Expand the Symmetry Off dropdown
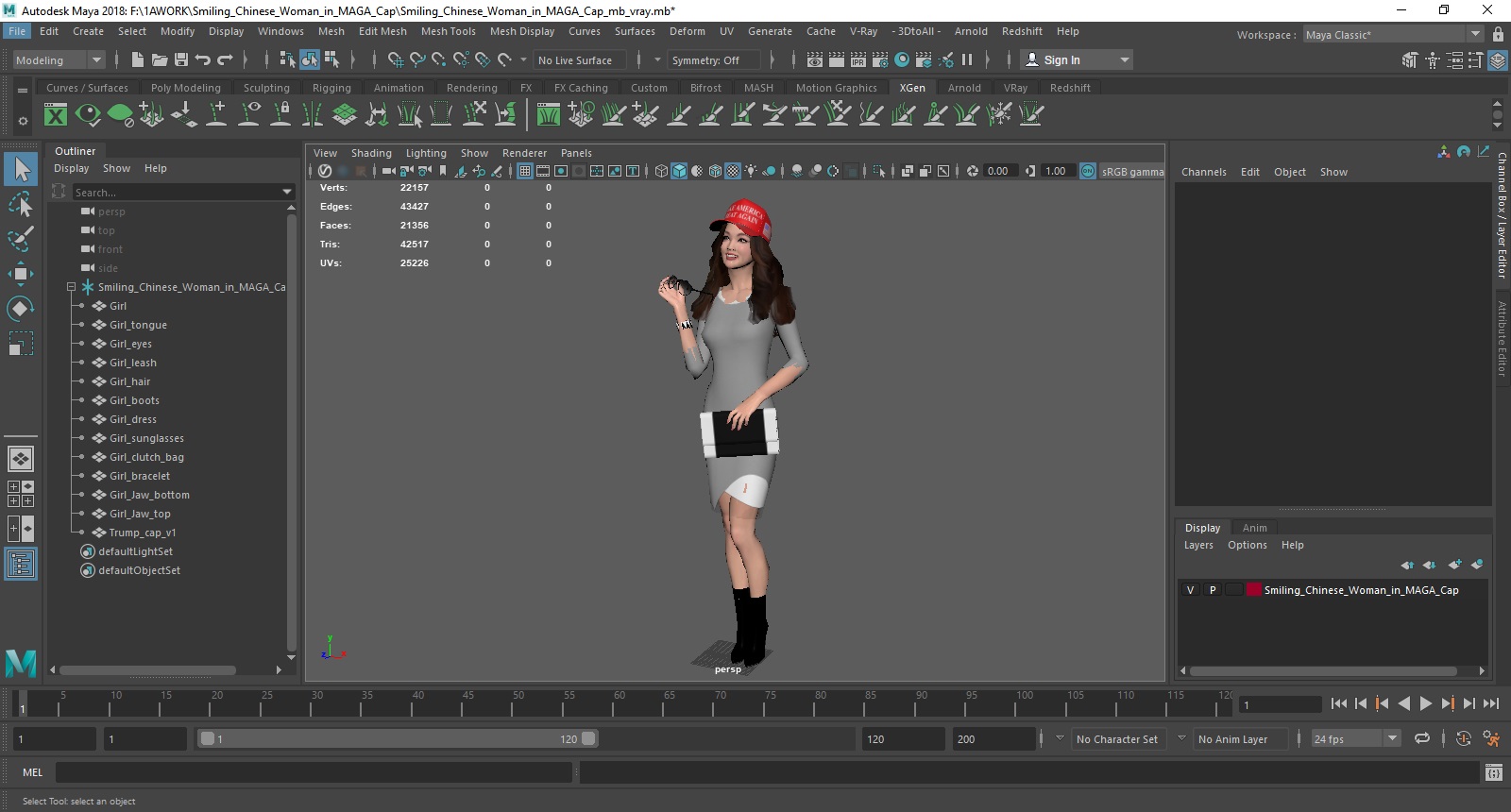The width and height of the screenshot is (1511, 812). pyautogui.click(x=715, y=59)
